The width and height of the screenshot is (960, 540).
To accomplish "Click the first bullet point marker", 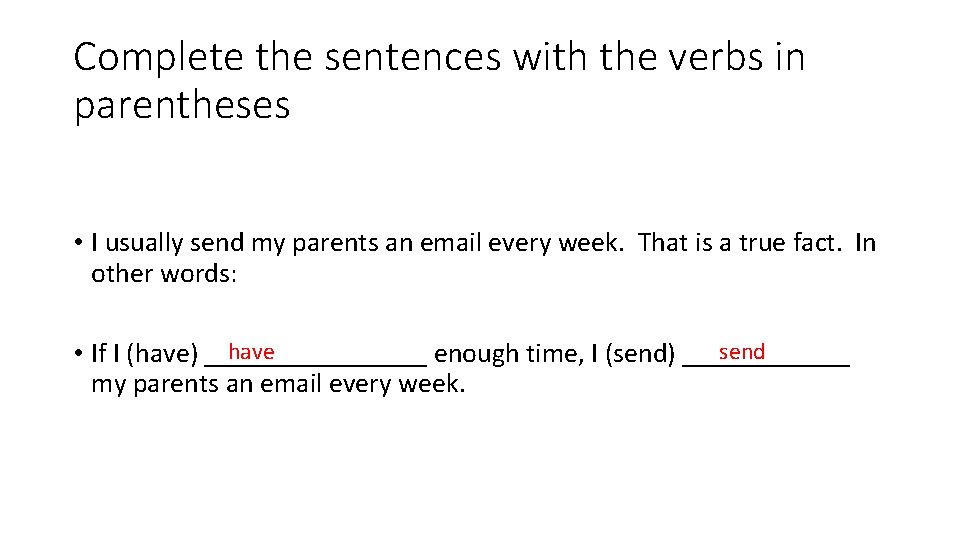I will pos(77,243).
